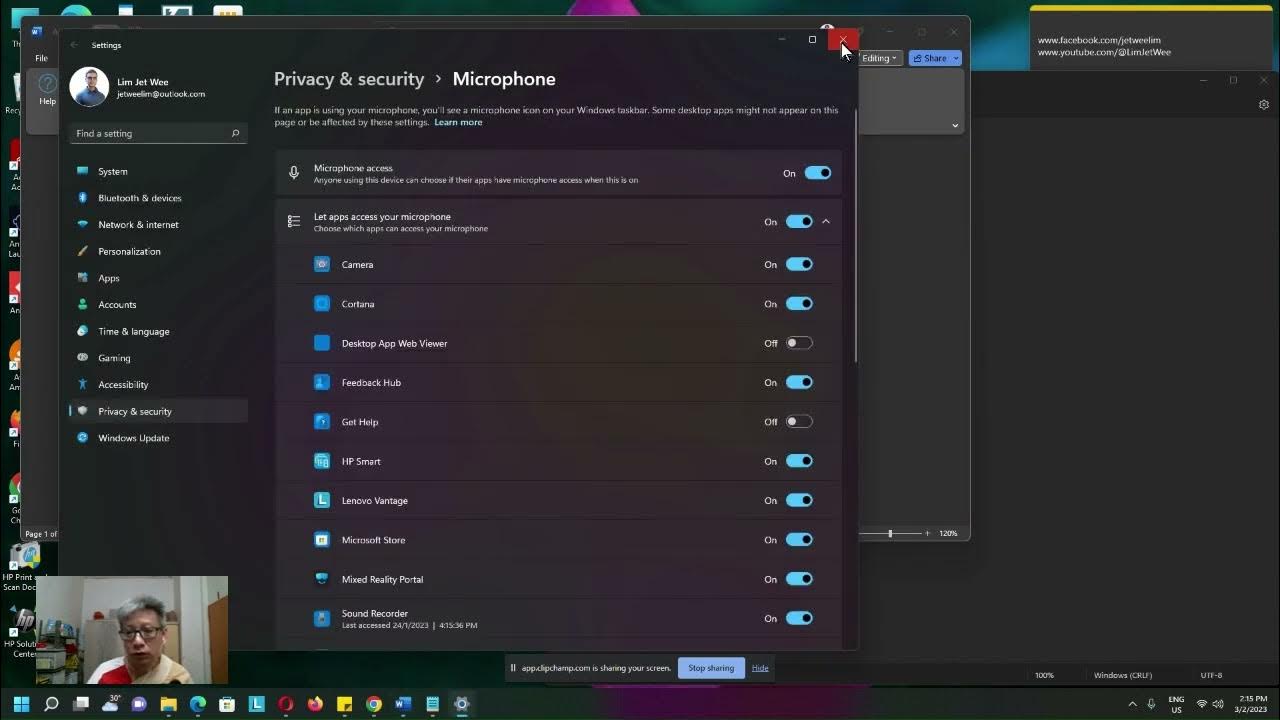
Task: Open Bluetooth & devices in sidebar
Action: click(x=158, y=198)
